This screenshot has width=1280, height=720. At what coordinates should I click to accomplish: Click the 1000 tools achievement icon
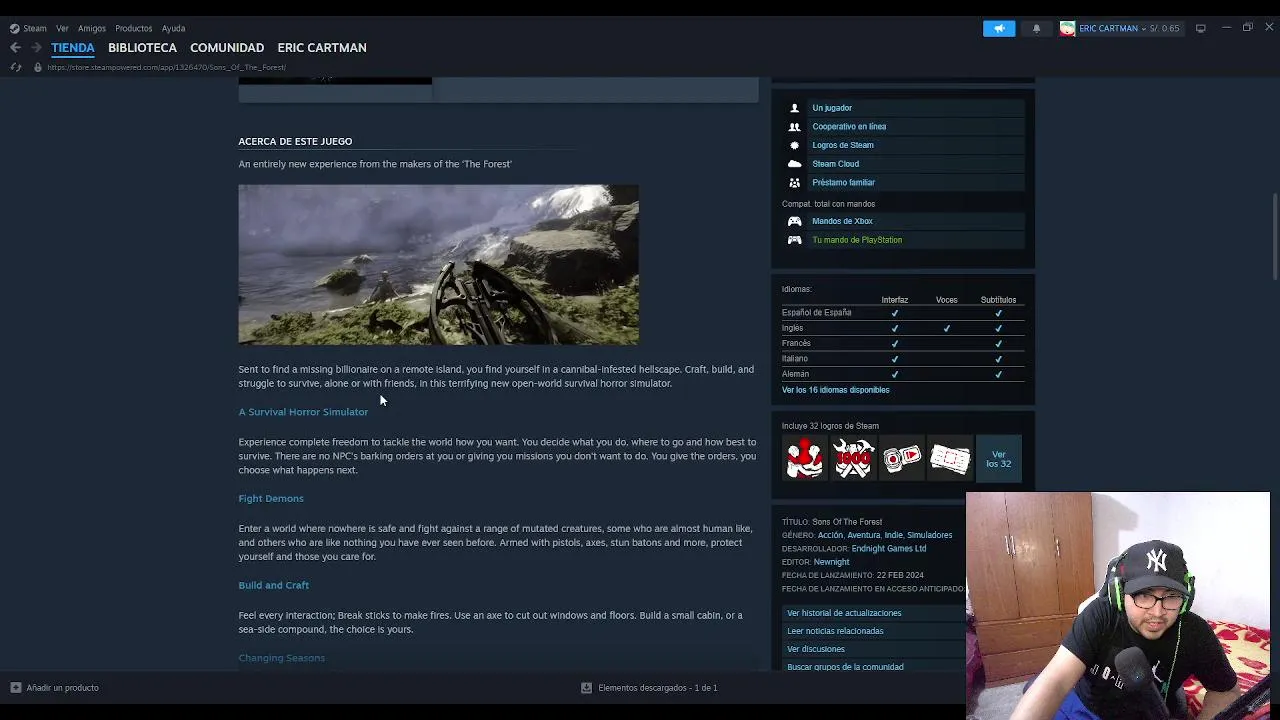pyautogui.click(x=853, y=459)
